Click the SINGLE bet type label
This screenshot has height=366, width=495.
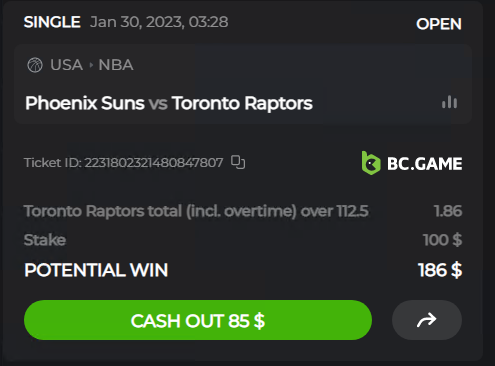52,22
